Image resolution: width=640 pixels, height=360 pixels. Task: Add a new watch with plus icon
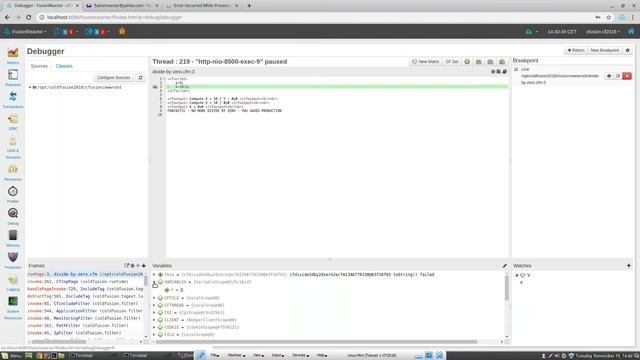pos(629,266)
